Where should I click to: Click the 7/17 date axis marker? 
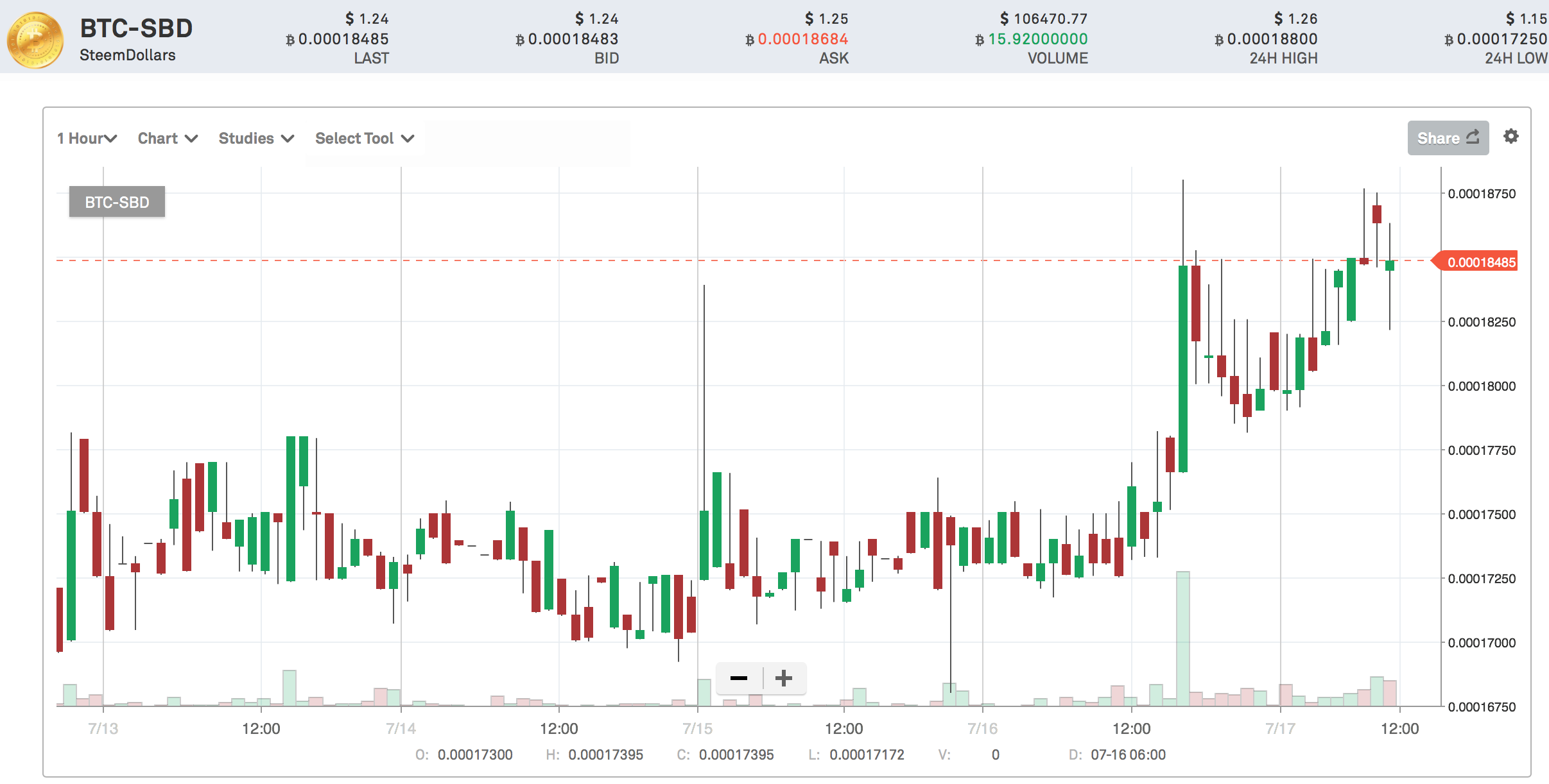coord(1280,729)
